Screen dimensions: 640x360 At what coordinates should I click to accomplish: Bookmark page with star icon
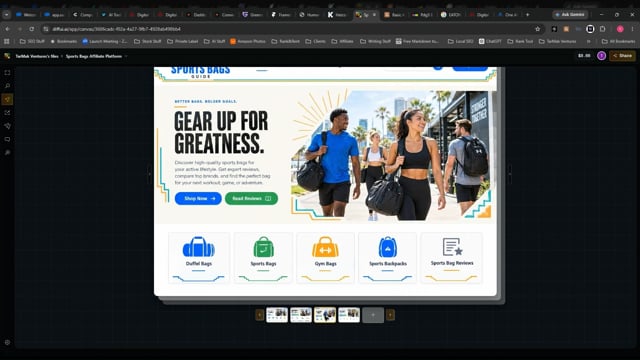tap(538, 29)
